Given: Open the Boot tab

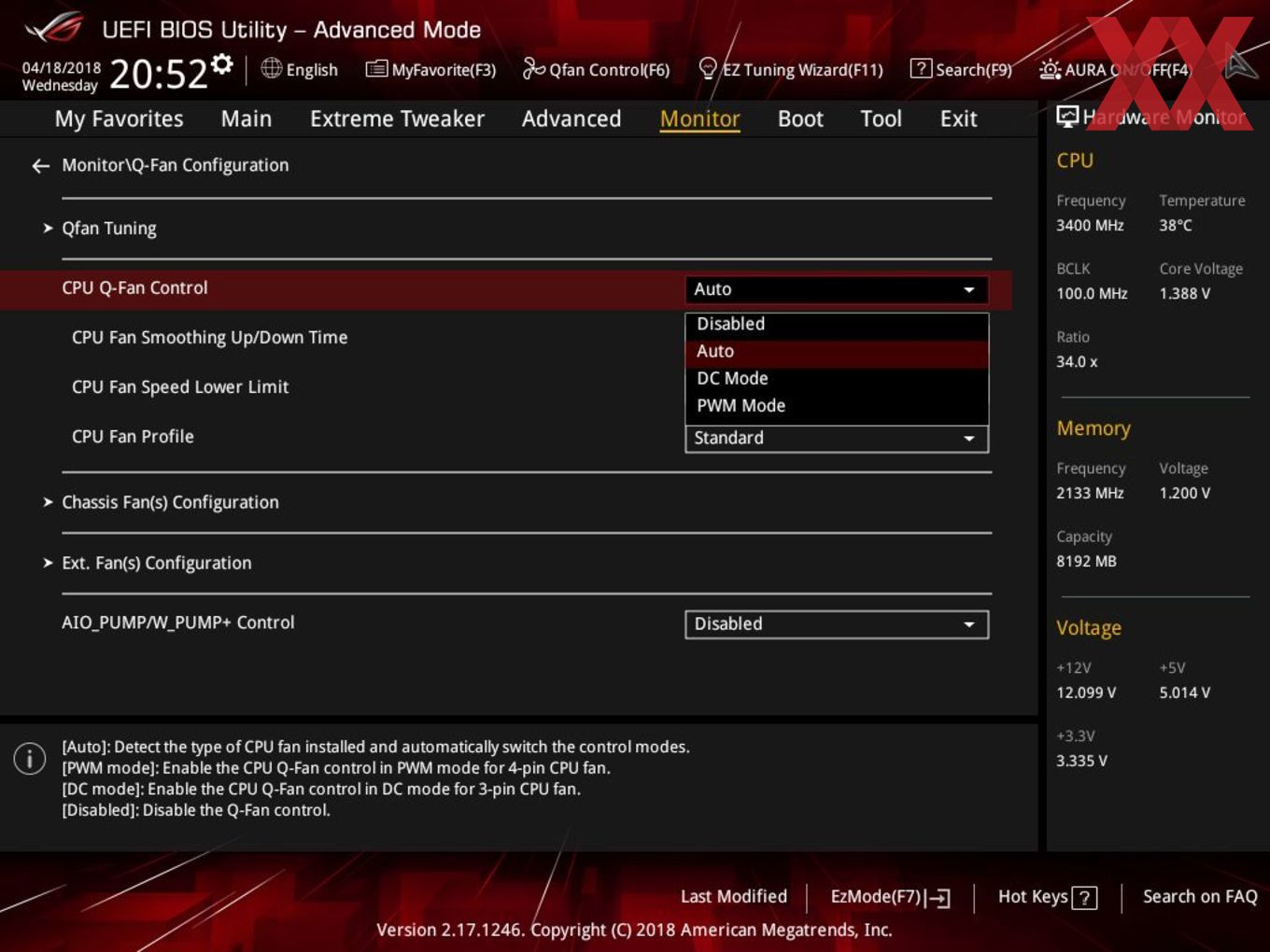Looking at the screenshot, I should [x=800, y=119].
